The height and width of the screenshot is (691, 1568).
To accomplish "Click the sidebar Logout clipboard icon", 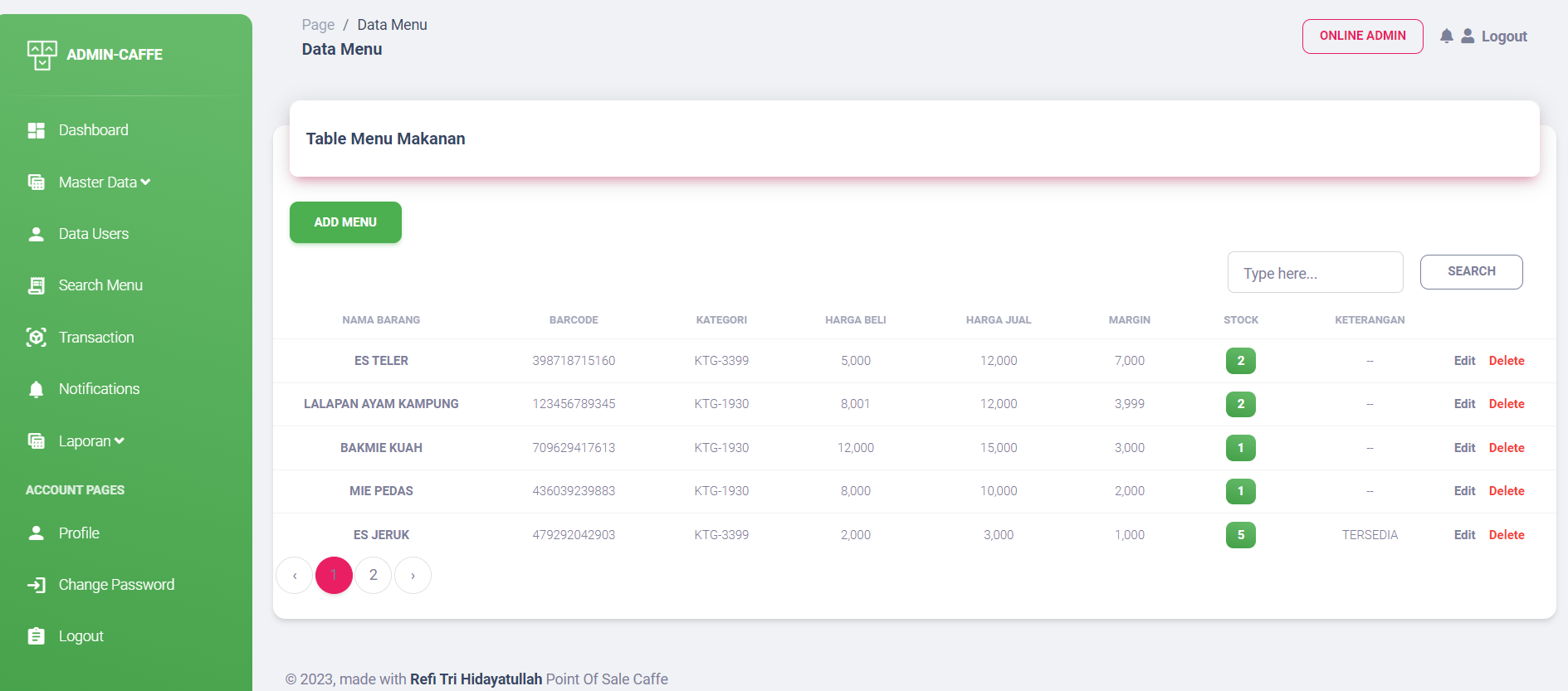I will click(x=36, y=636).
